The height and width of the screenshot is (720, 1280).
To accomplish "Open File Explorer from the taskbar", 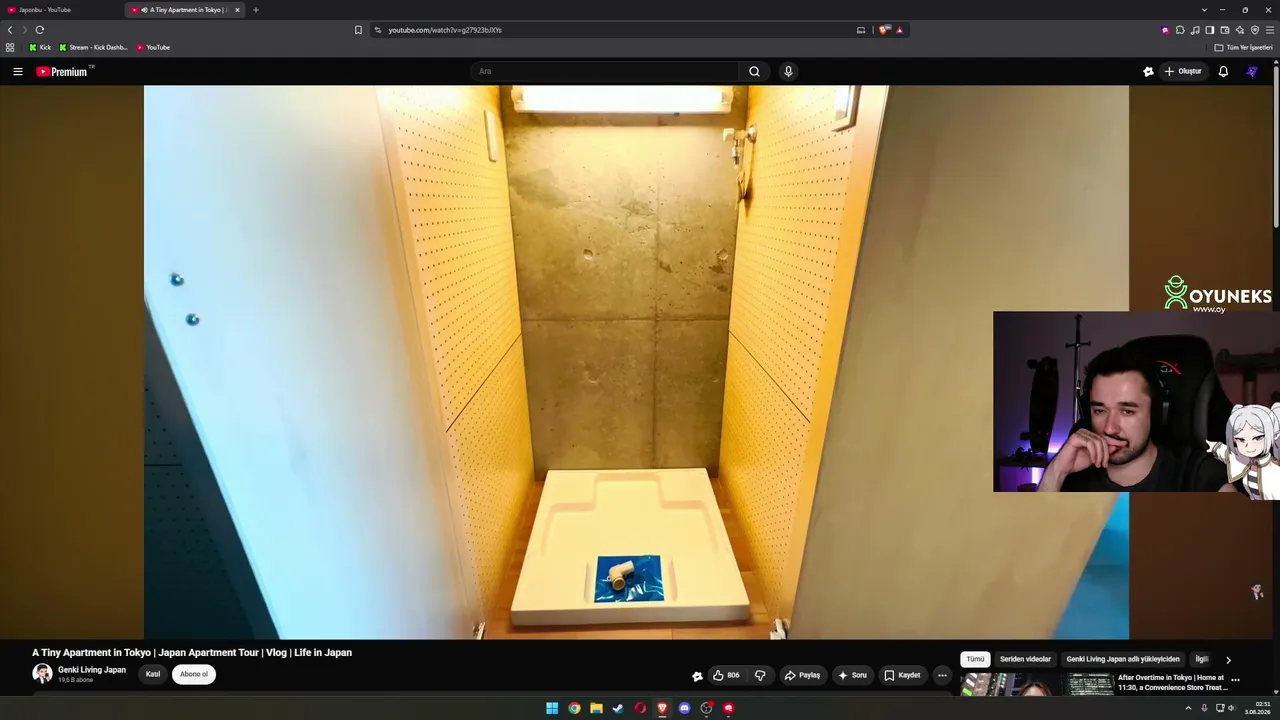I will click(x=596, y=708).
